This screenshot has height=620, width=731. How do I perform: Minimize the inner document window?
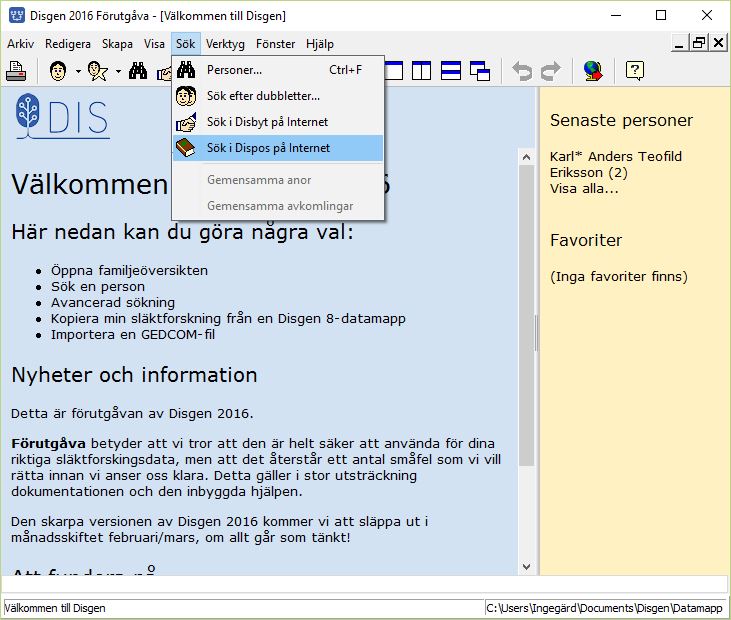[679, 43]
